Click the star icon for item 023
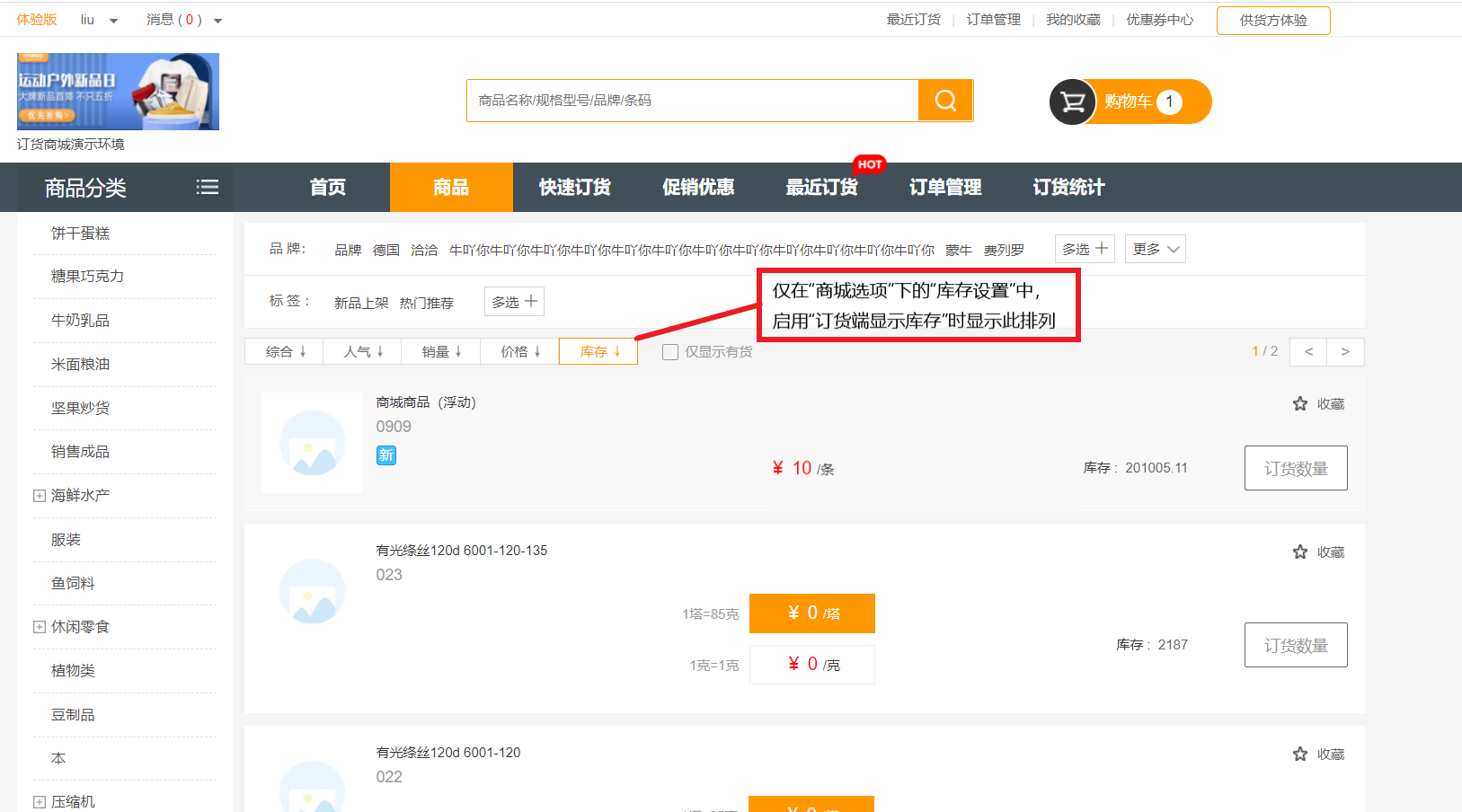The width and height of the screenshot is (1462, 812). 1300,552
